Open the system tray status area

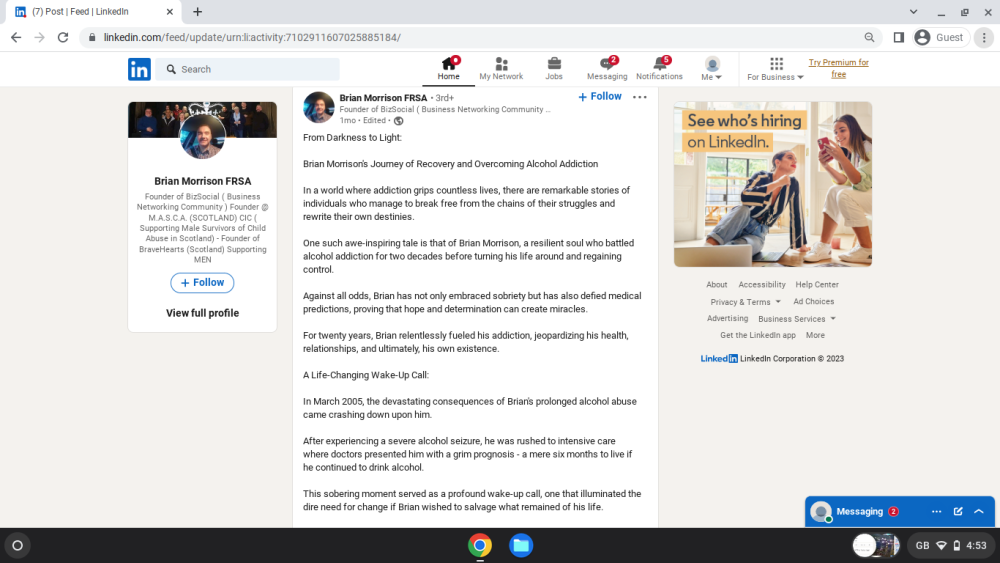(x=950, y=545)
